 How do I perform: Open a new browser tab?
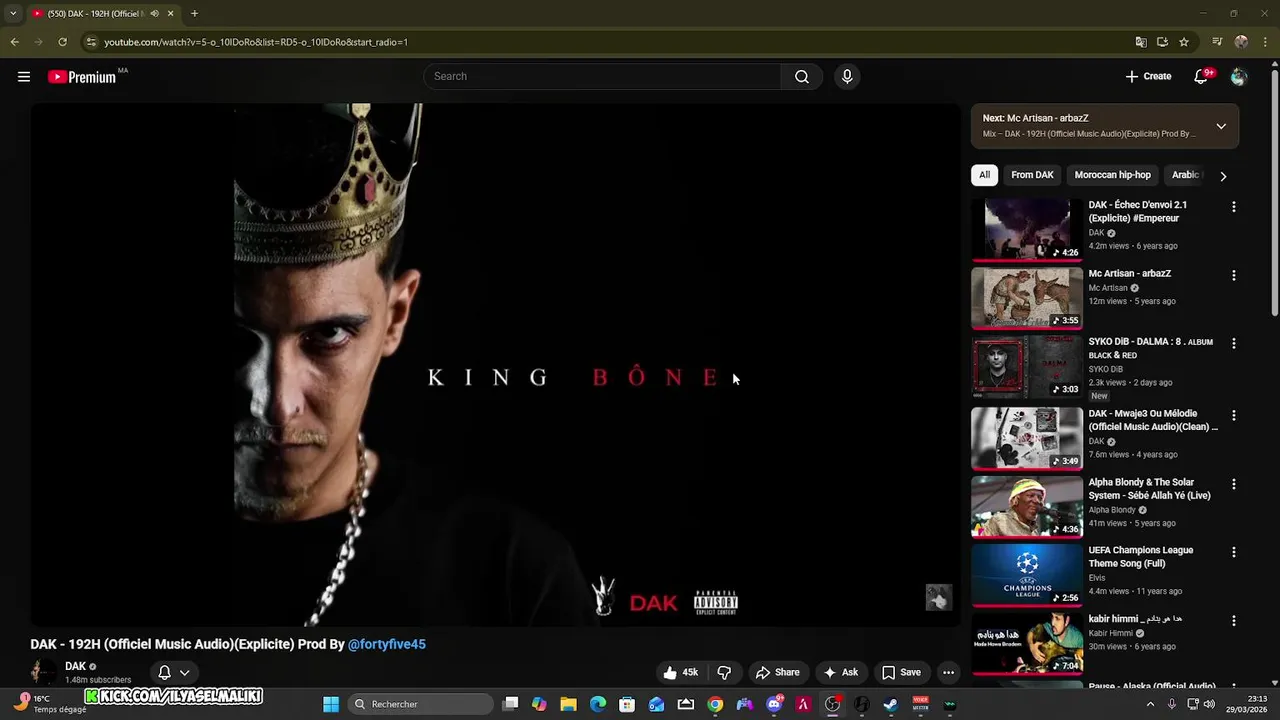tap(194, 14)
